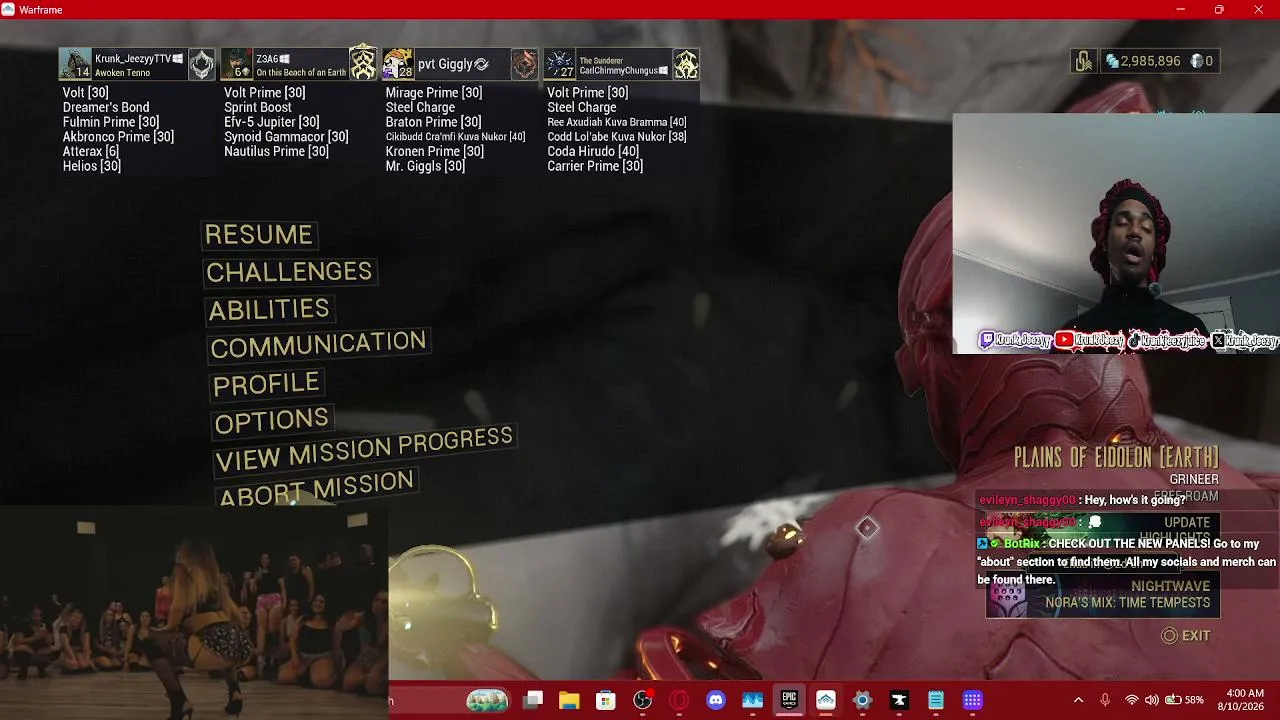Click "Akbronco Prime [30]" loadout entry

[118, 137]
